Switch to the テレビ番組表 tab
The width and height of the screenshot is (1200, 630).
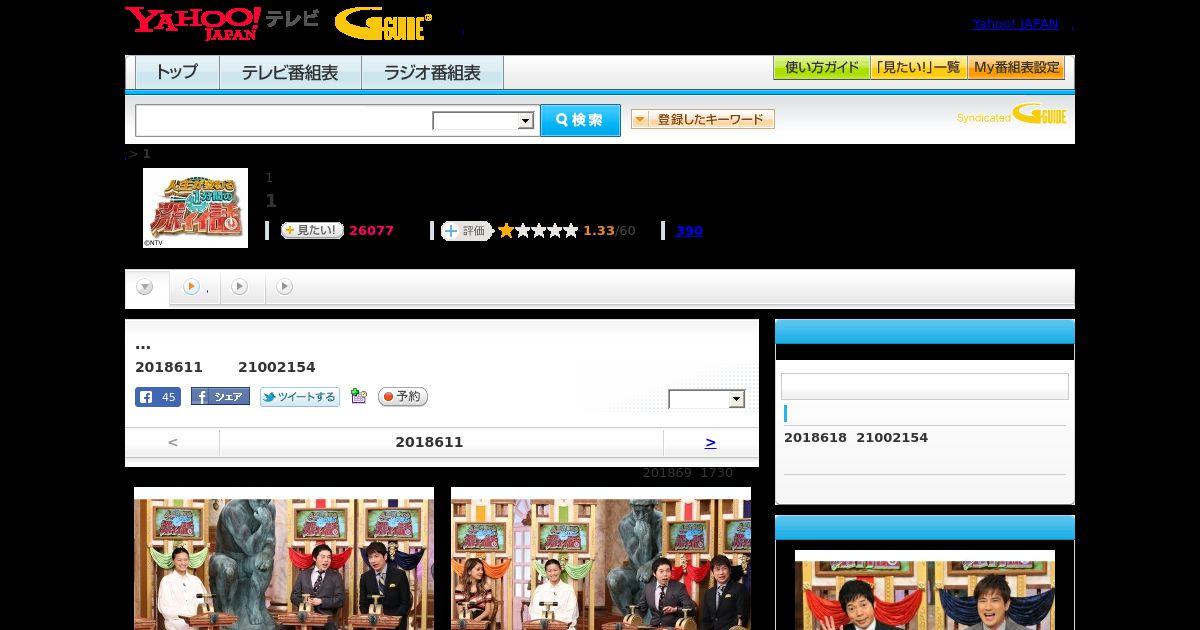(x=290, y=72)
